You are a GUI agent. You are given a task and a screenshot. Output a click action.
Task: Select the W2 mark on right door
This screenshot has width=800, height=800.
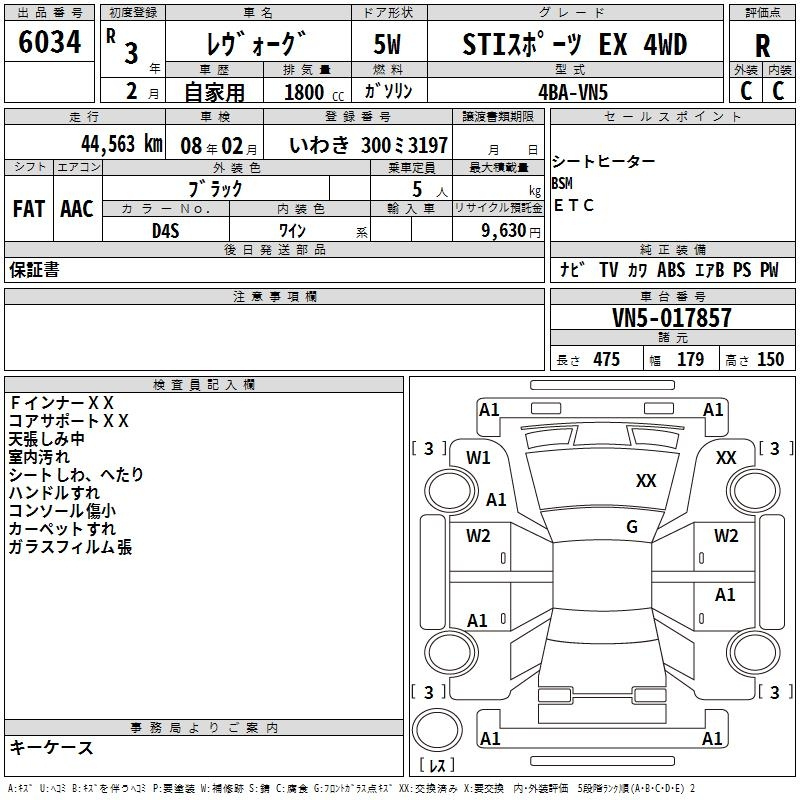[726, 535]
